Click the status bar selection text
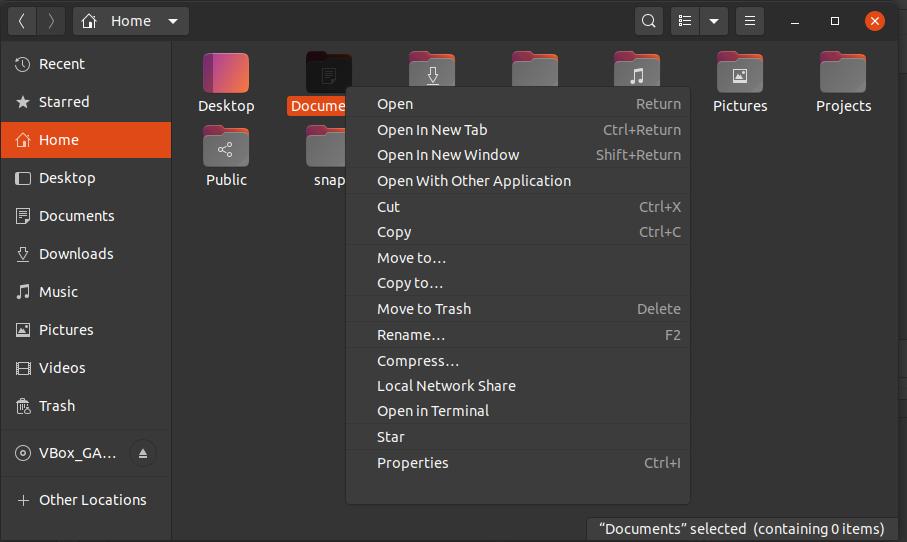This screenshot has height=542, width=907. coord(742,529)
